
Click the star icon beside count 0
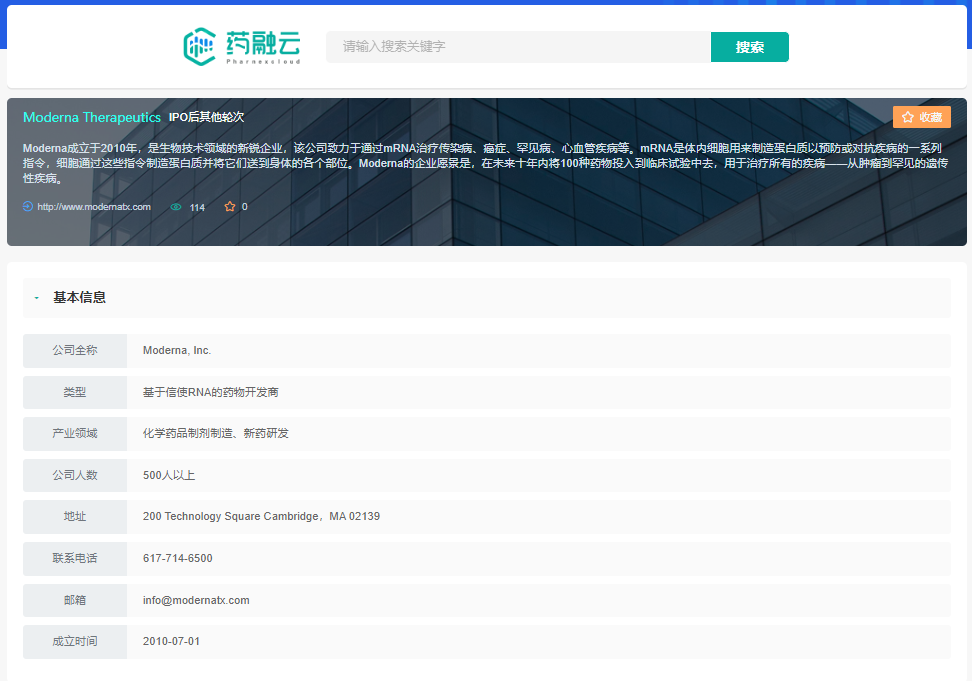[x=229, y=207]
